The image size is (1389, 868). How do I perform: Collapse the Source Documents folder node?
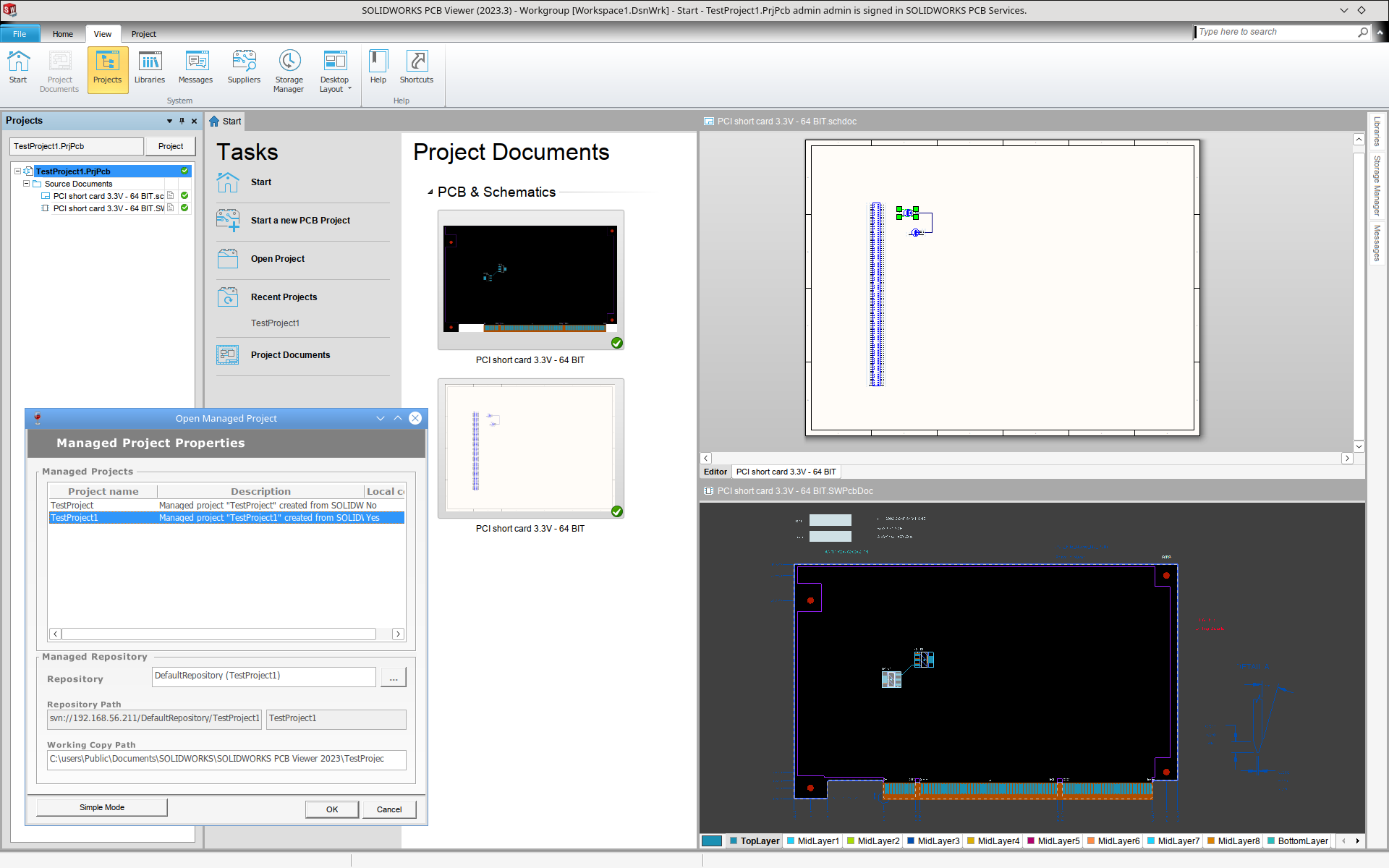click(26, 184)
